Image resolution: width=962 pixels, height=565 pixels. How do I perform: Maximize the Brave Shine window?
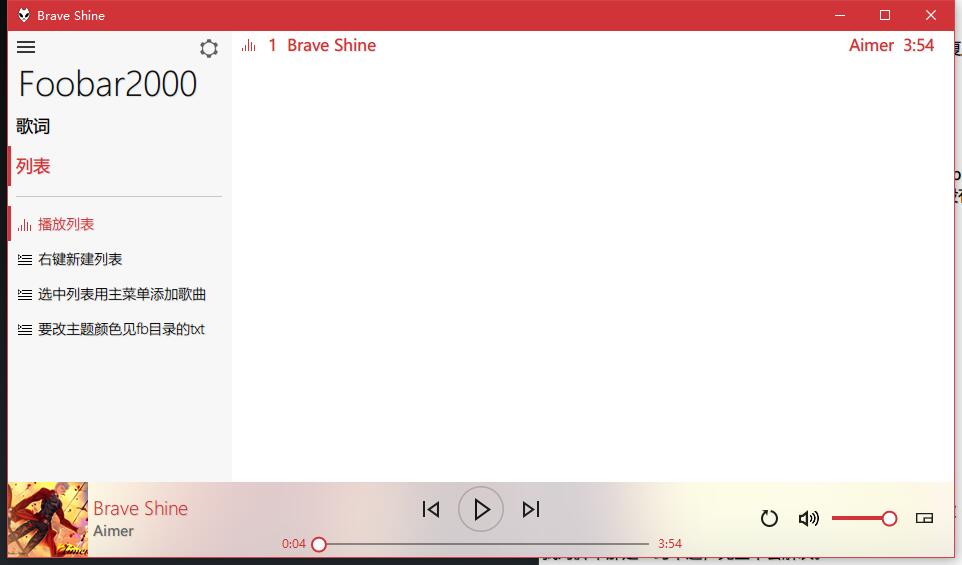tap(885, 15)
